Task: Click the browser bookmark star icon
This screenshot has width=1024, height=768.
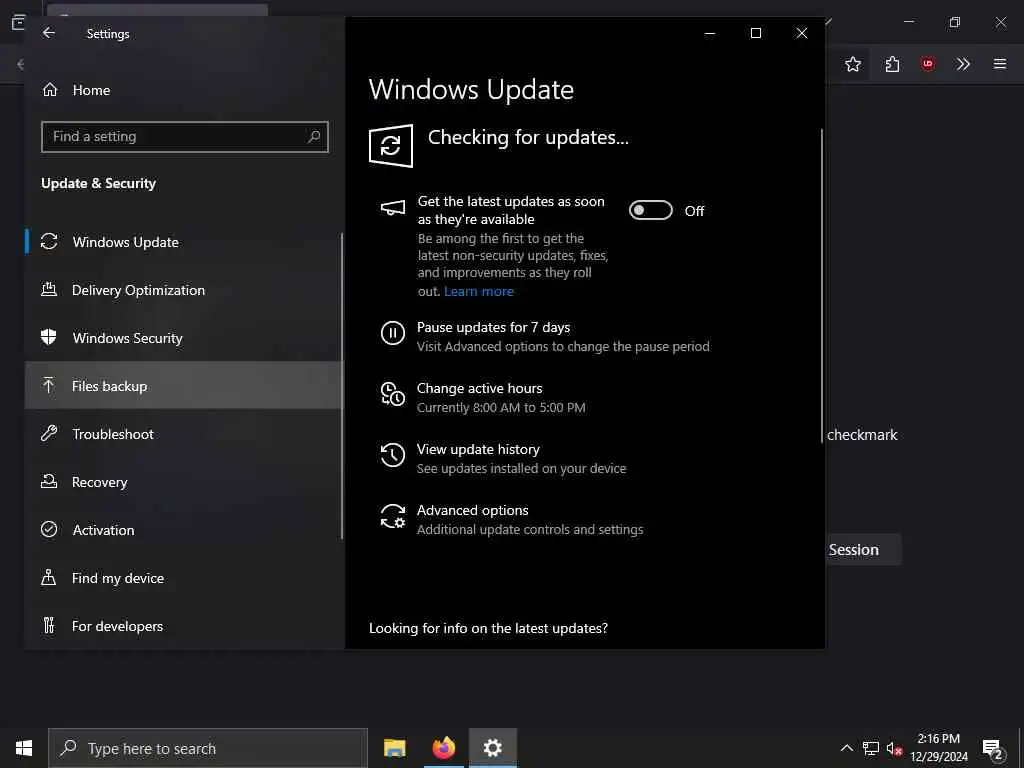Action: pyautogui.click(x=852, y=64)
